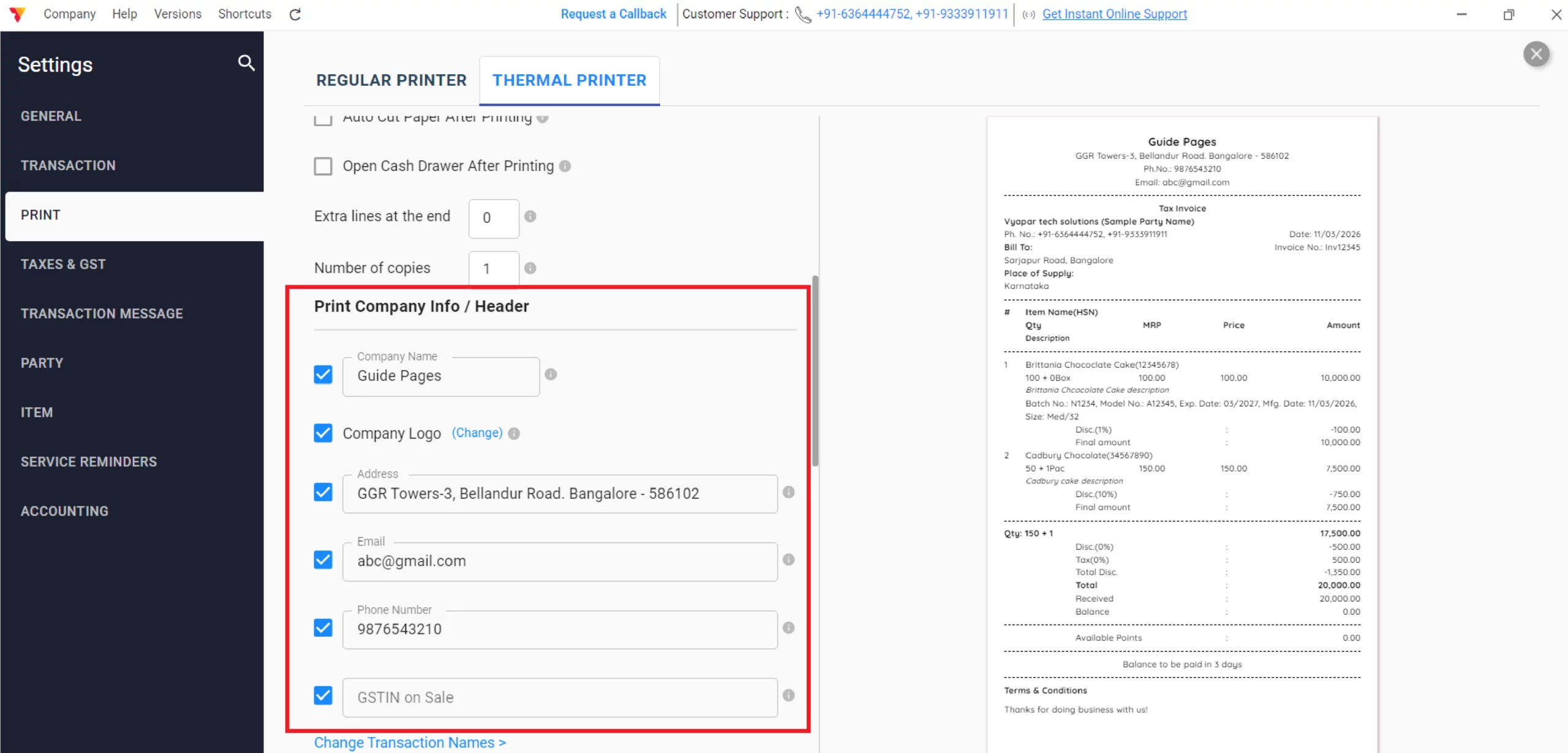This screenshot has height=753, width=1568.
Task: Click inside the Number of copies field
Action: (492, 268)
